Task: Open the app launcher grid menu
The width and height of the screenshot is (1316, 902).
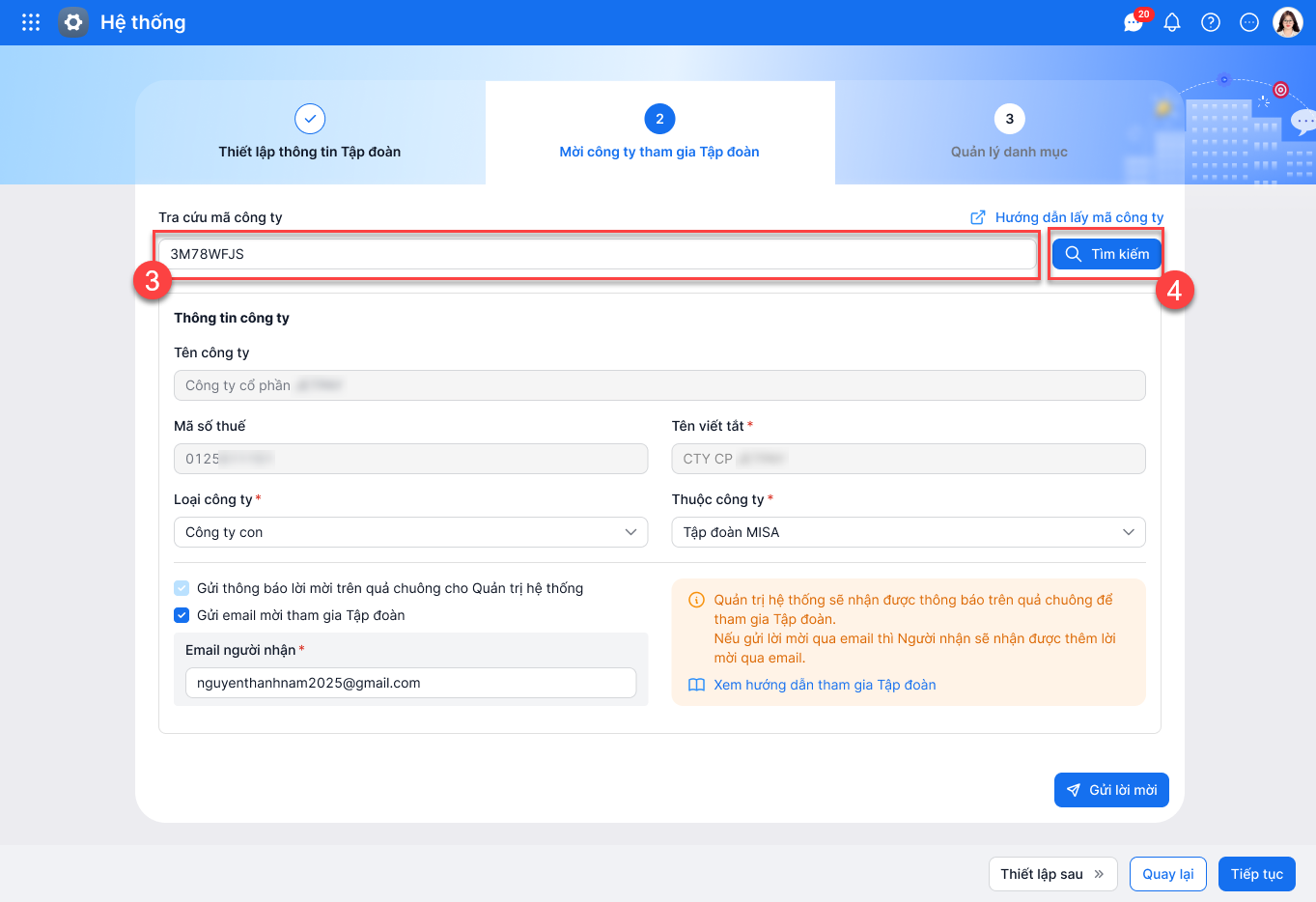Action: [31, 22]
